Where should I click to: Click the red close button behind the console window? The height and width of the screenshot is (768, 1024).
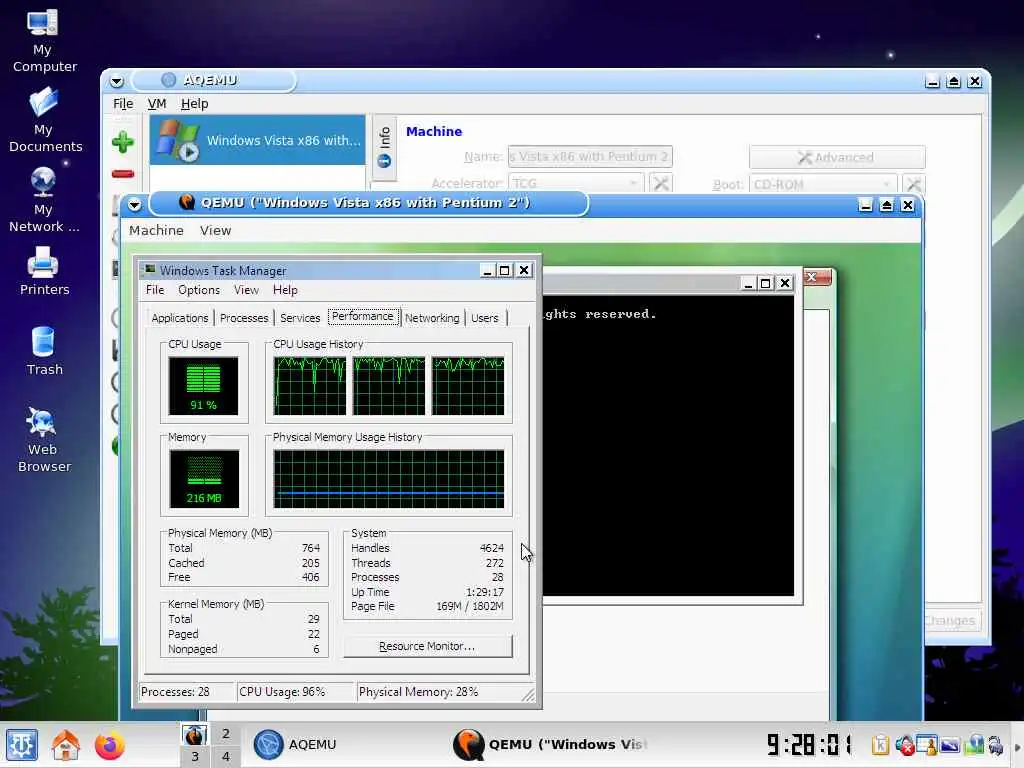pos(816,278)
